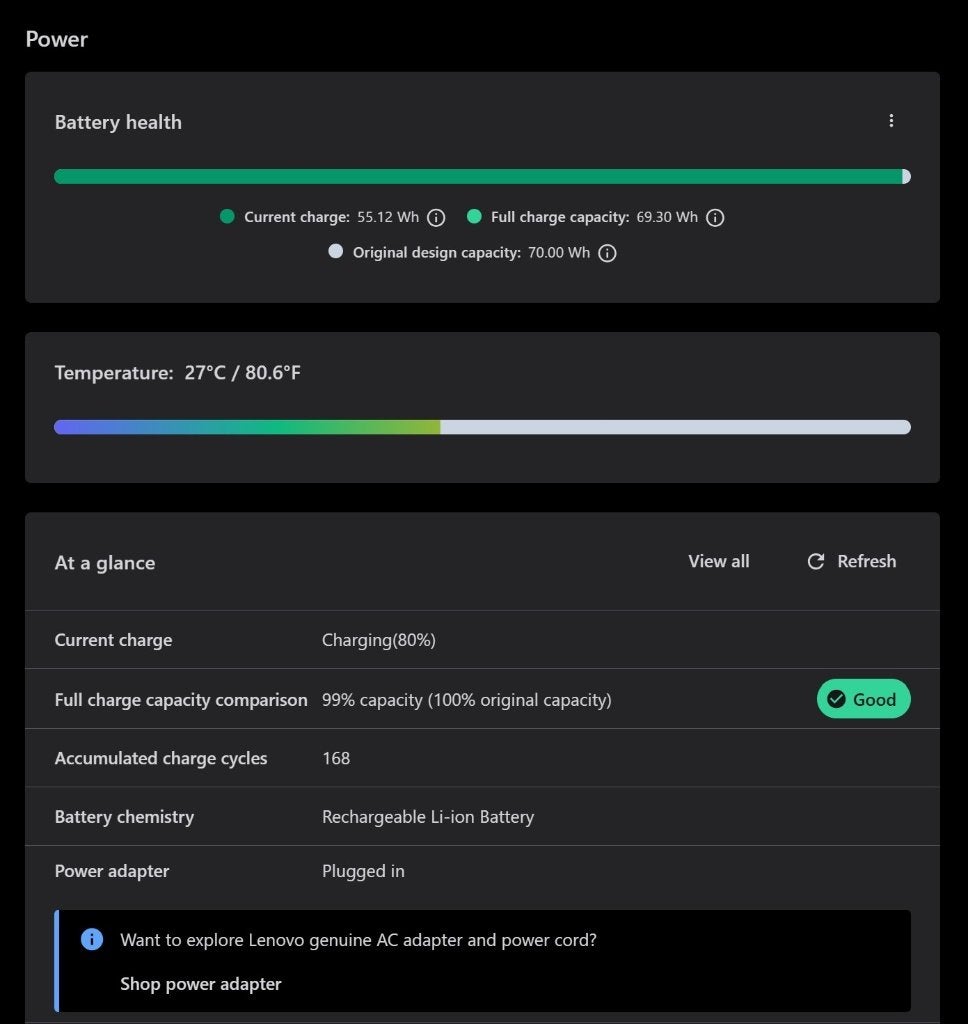
Task: Click the circular refresh arrow icon
Action: 815,562
